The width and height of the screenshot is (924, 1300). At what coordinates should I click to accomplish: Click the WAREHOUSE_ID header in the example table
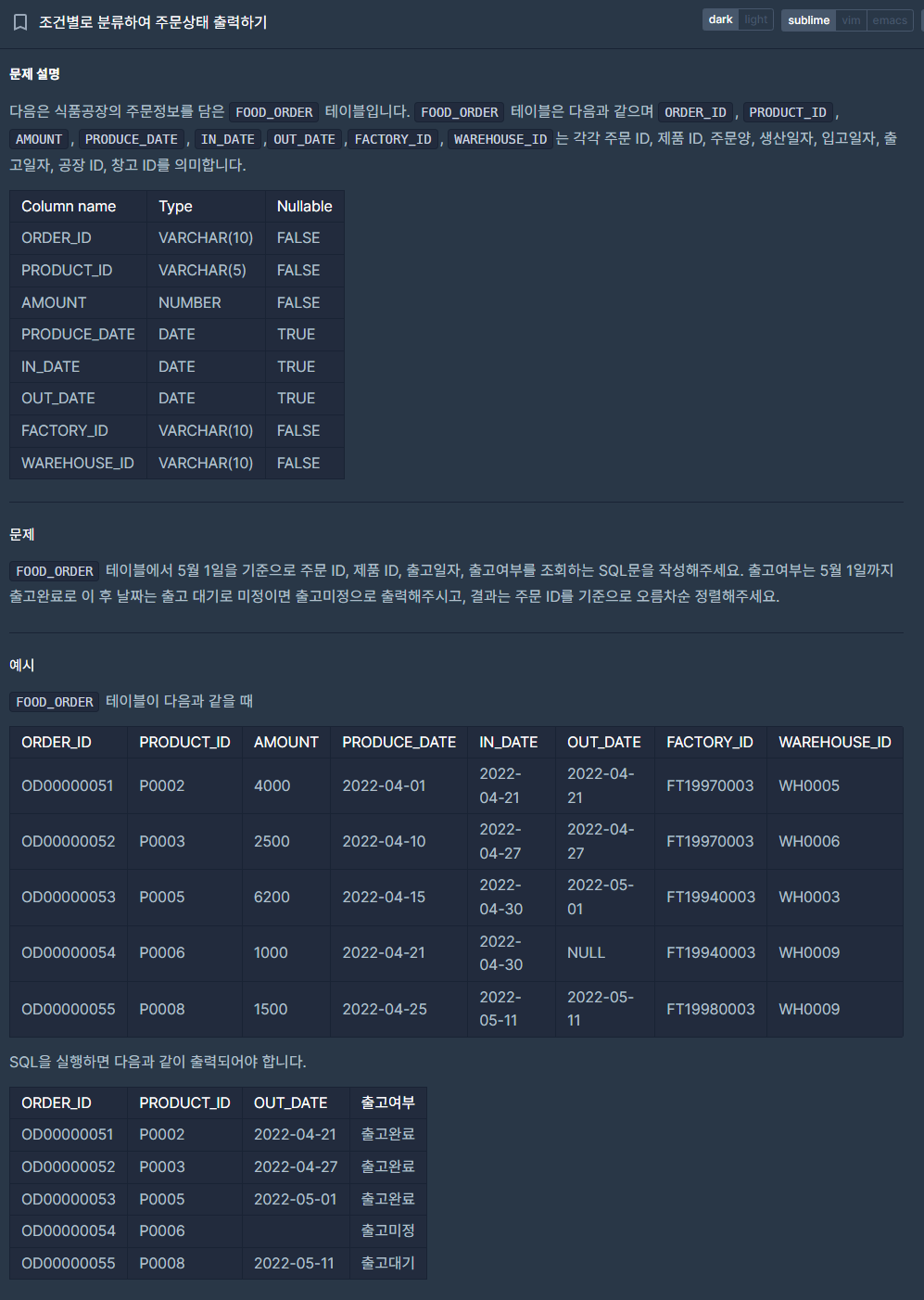tap(835, 743)
